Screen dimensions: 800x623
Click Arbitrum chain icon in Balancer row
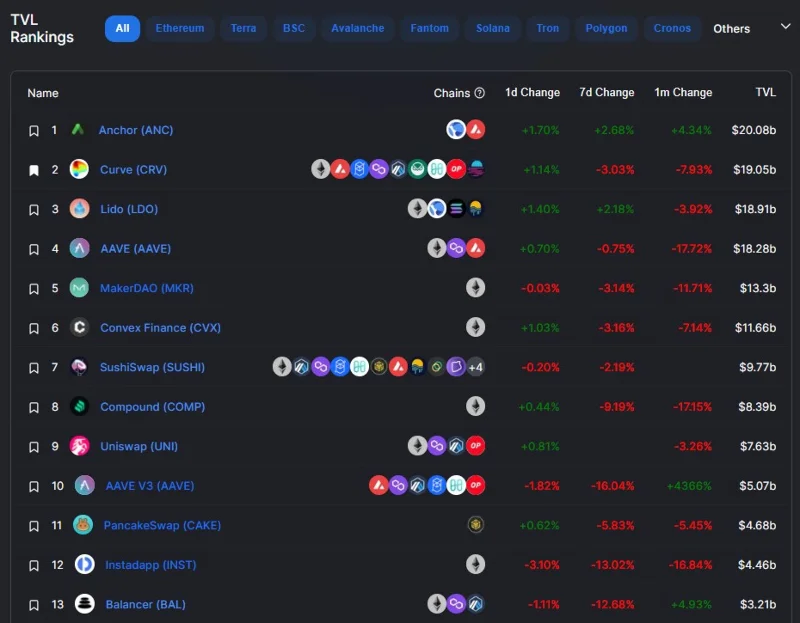(x=476, y=604)
